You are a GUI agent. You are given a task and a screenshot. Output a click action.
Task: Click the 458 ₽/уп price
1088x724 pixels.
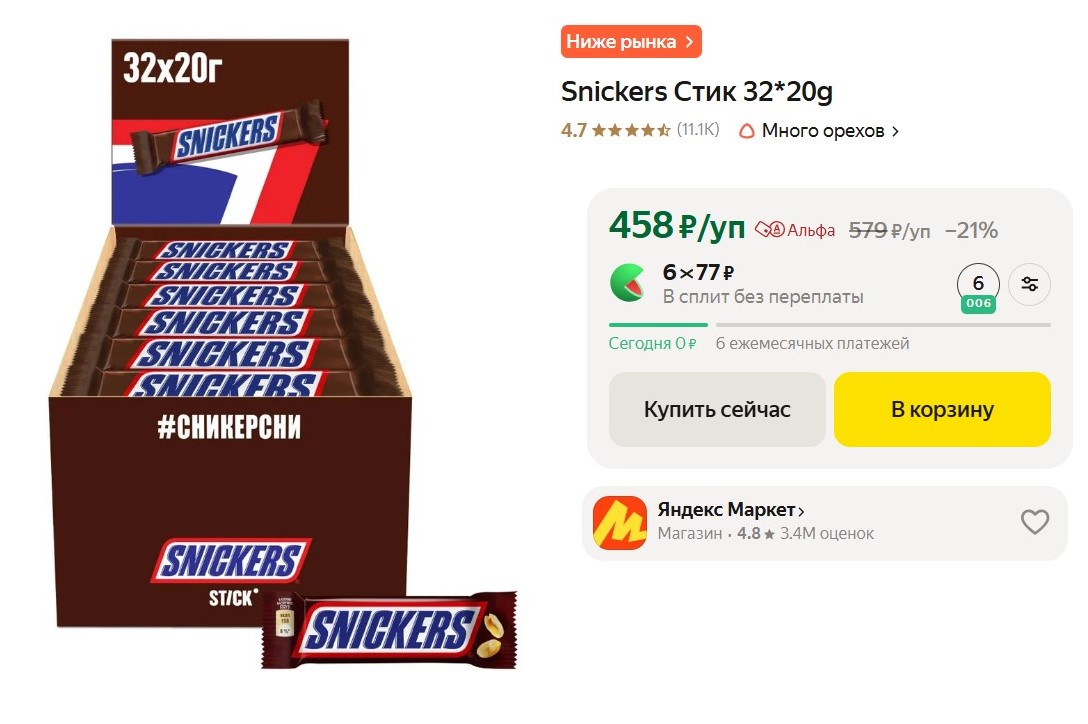click(677, 226)
